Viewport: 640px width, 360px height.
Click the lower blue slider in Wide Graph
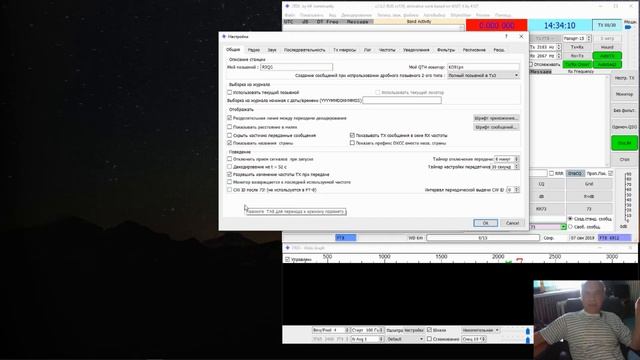(528, 340)
